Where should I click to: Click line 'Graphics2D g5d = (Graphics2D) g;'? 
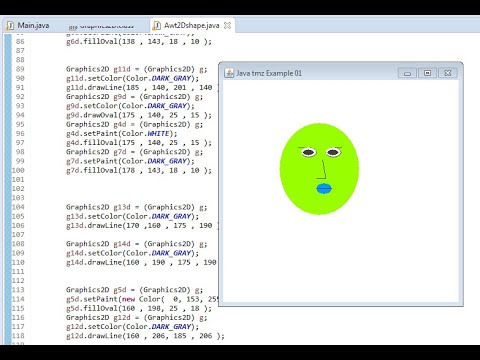pyautogui.click(x=134, y=290)
